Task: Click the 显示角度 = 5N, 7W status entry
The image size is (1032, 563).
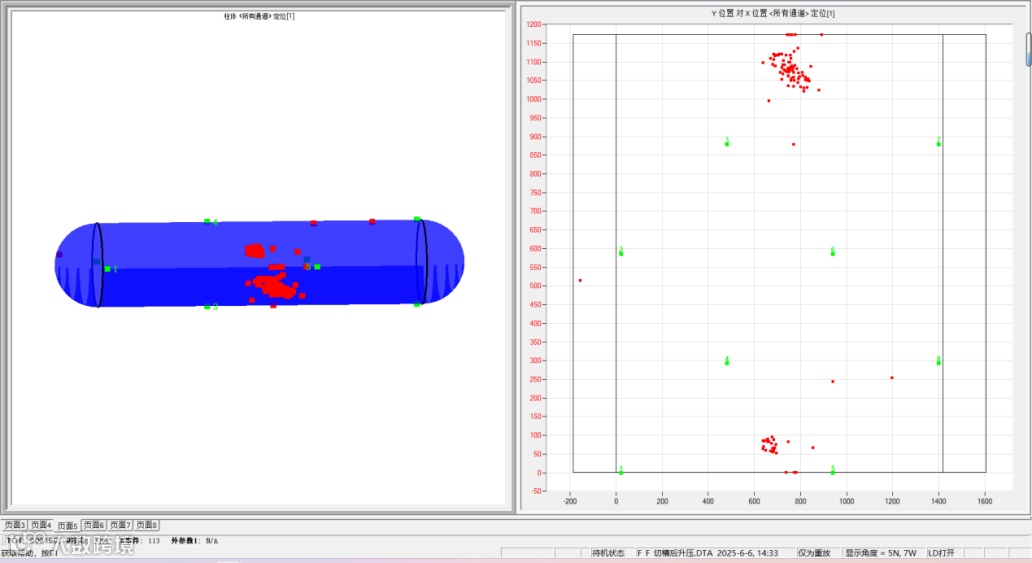Action: pyautogui.click(x=881, y=553)
